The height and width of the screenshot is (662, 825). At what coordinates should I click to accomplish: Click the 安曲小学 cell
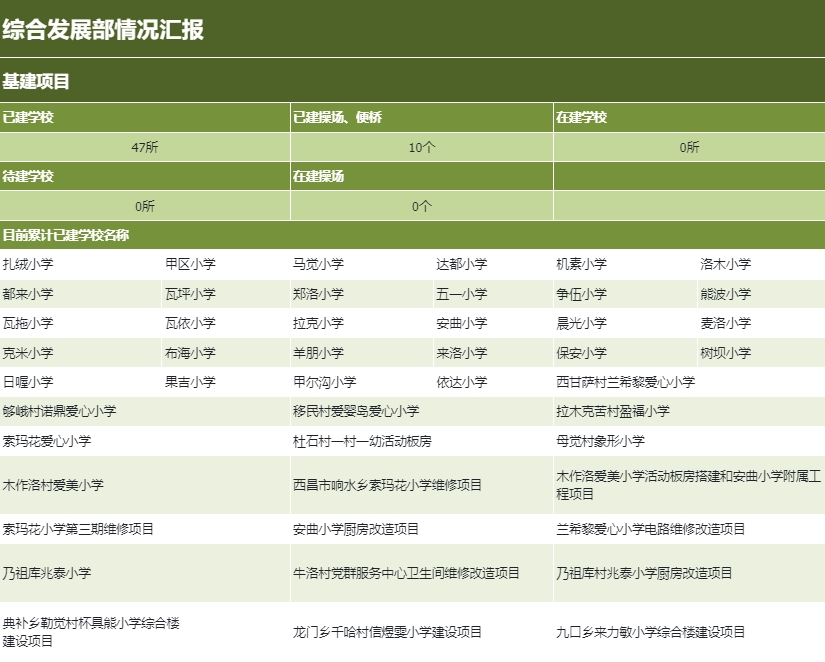click(x=493, y=323)
